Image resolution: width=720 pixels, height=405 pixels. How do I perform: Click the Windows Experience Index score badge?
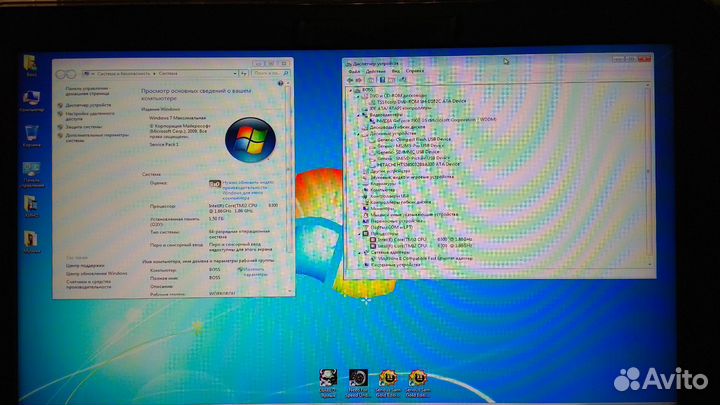click(214, 184)
